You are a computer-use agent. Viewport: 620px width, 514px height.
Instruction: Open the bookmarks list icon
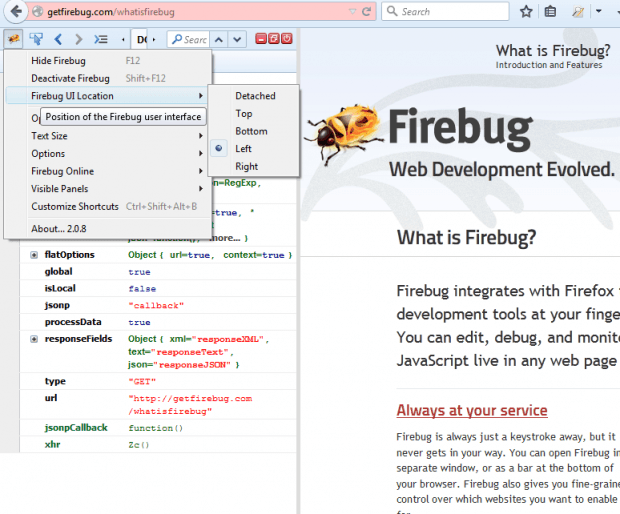coord(550,11)
